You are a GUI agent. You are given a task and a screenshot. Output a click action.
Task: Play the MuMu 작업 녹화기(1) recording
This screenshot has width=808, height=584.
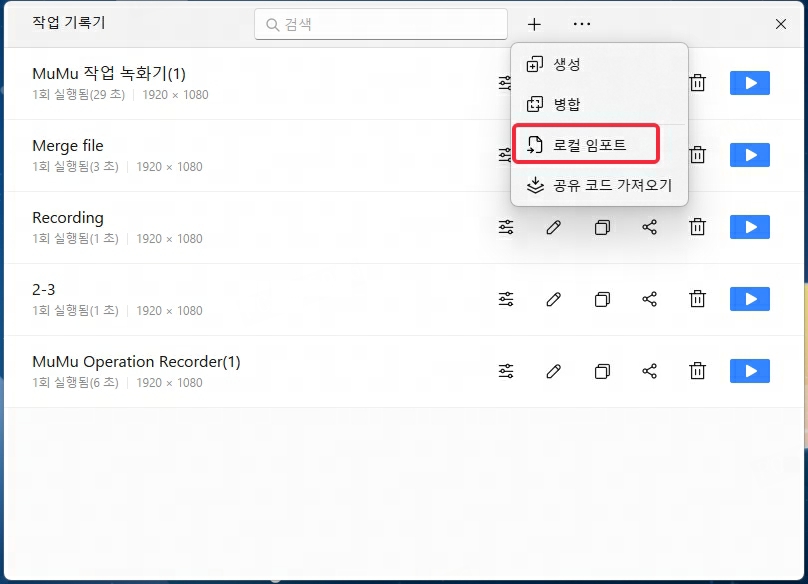(750, 83)
